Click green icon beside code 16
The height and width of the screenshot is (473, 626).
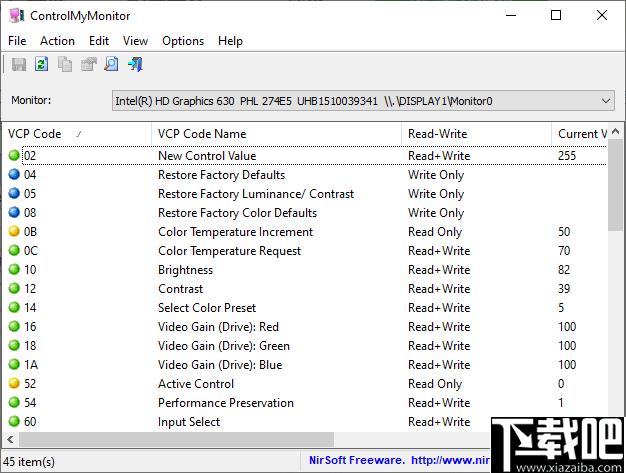[x=14, y=326]
